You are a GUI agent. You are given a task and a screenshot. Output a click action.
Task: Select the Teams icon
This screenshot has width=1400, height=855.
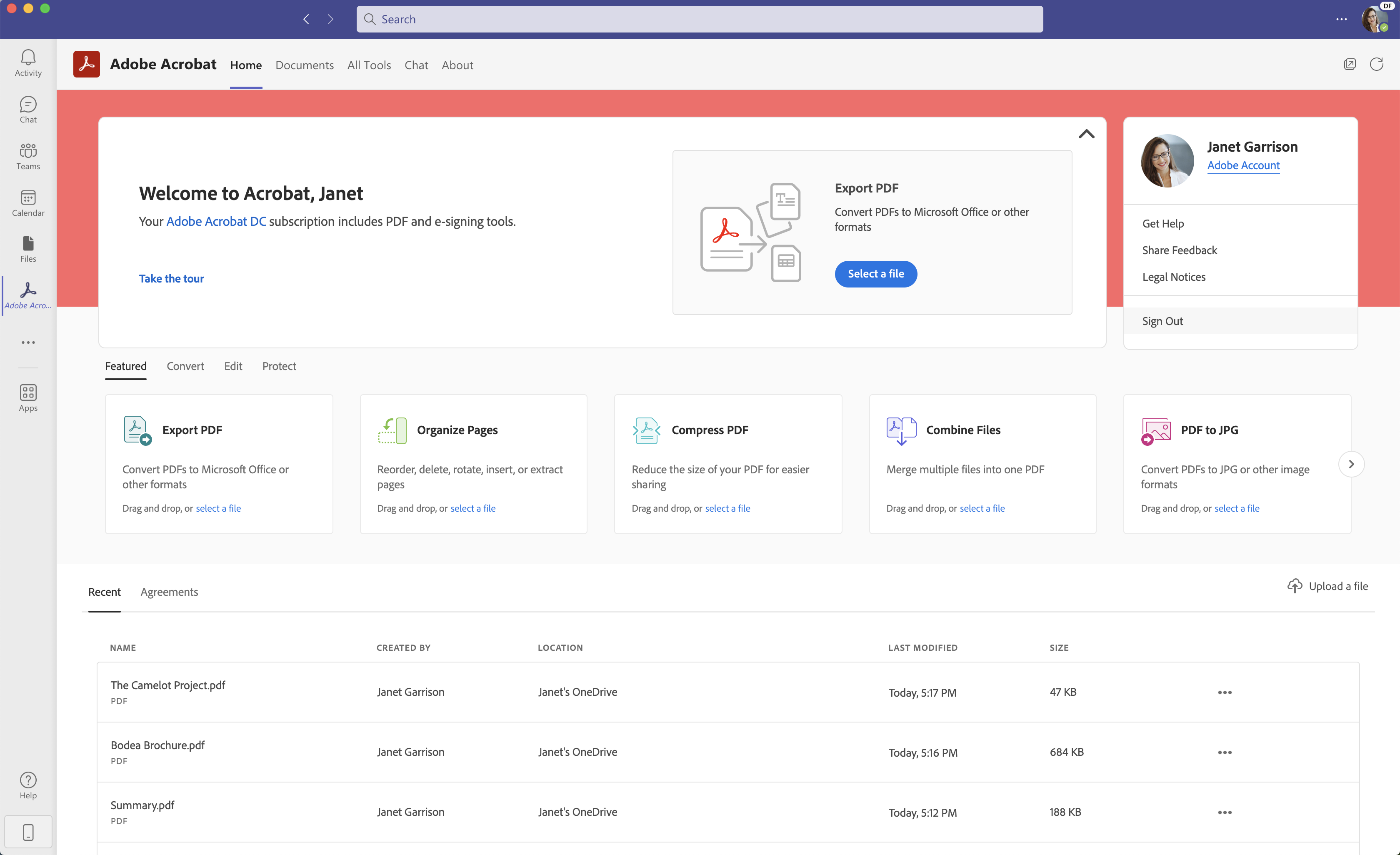(x=28, y=156)
